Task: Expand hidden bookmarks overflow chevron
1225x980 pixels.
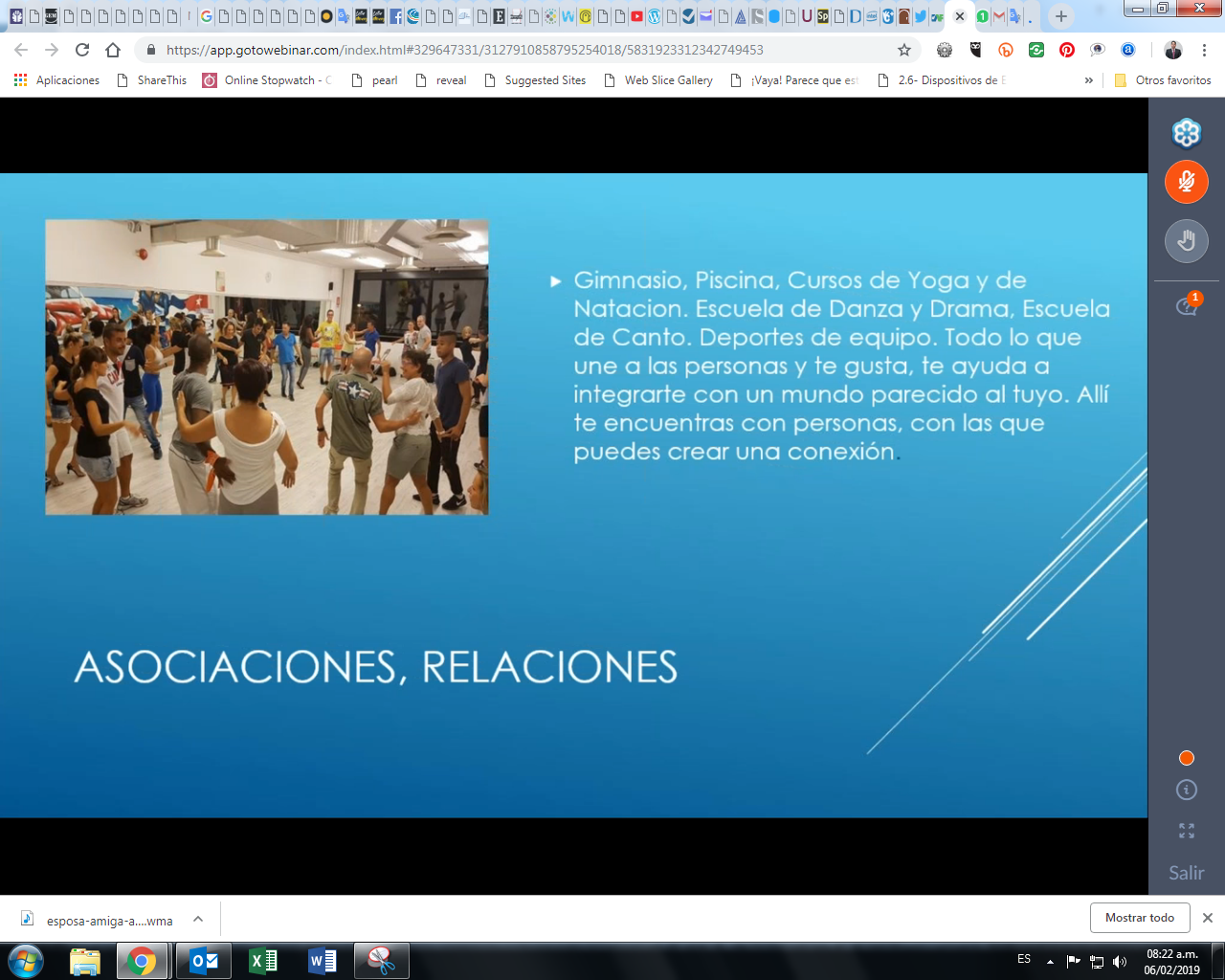Action: (1088, 80)
